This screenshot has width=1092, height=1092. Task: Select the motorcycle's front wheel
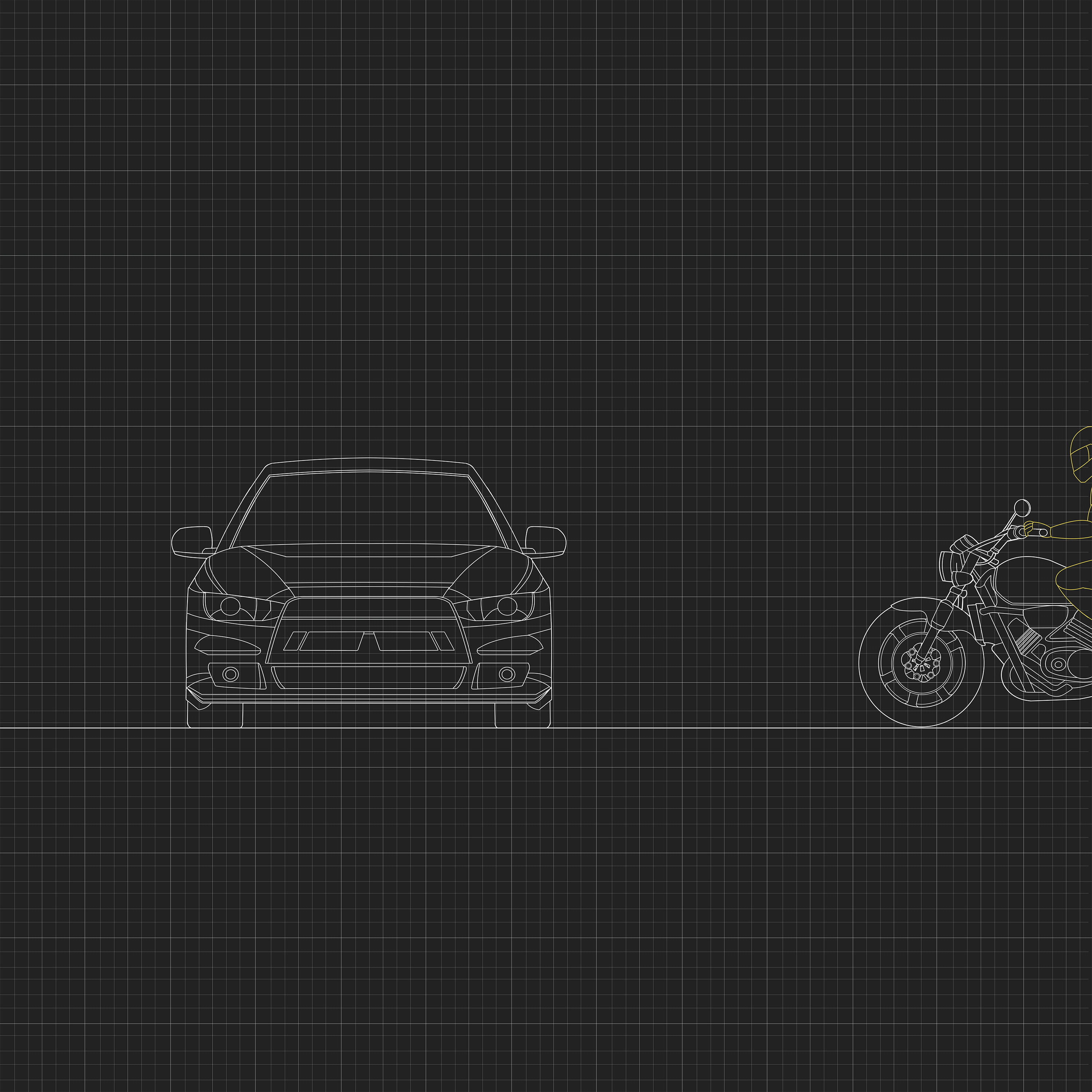(x=921, y=662)
